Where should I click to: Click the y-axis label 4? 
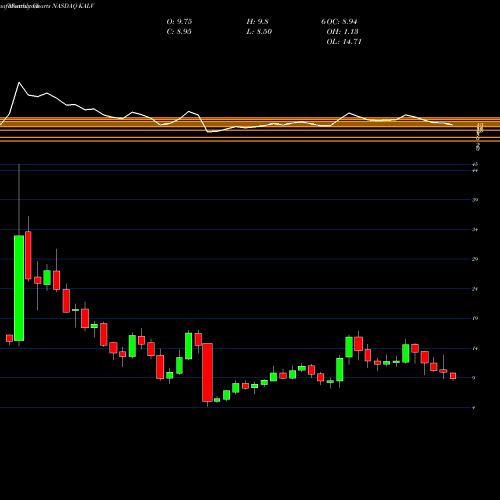[x=474, y=408]
